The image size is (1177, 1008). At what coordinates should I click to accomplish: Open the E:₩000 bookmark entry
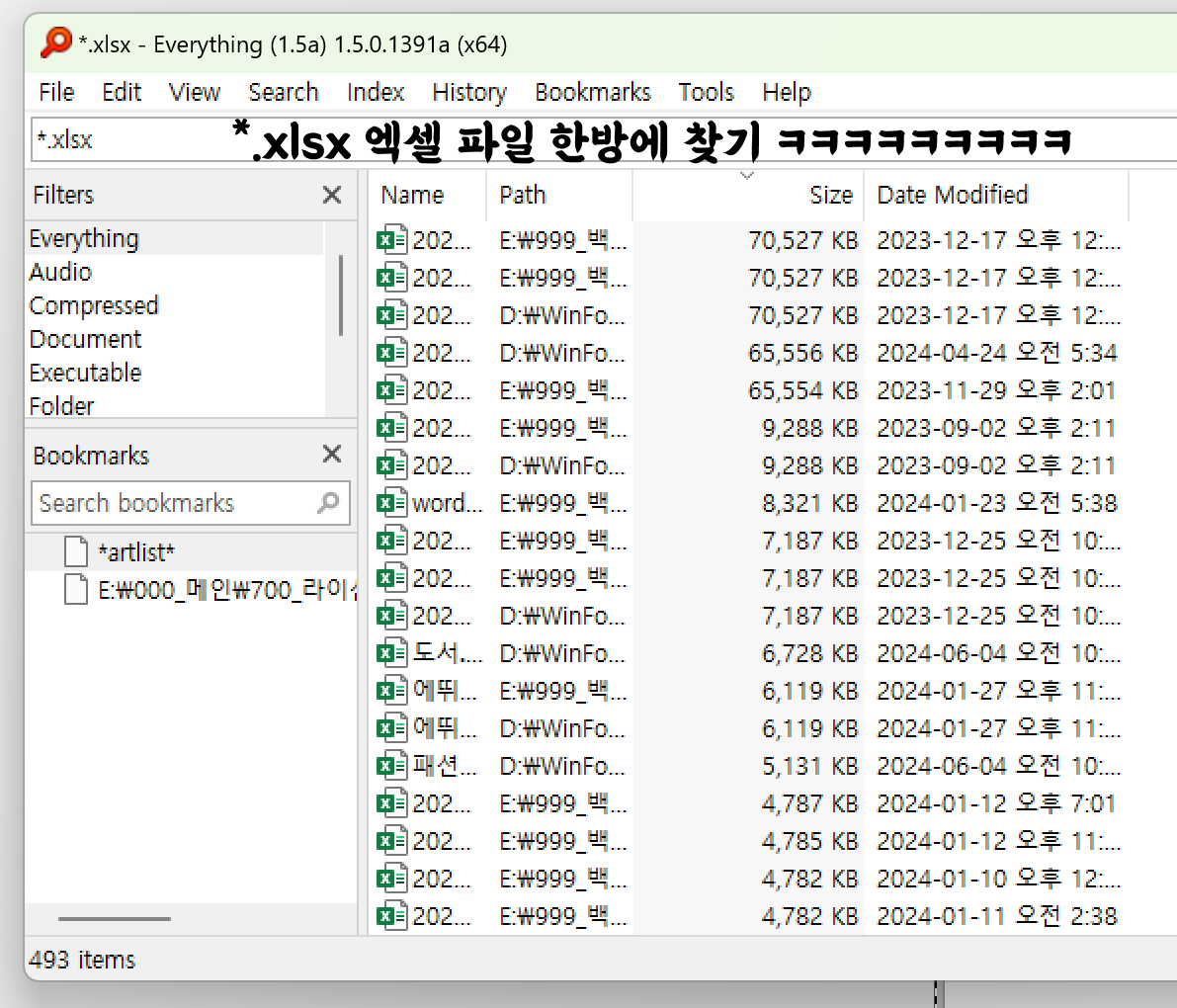(227, 590)
